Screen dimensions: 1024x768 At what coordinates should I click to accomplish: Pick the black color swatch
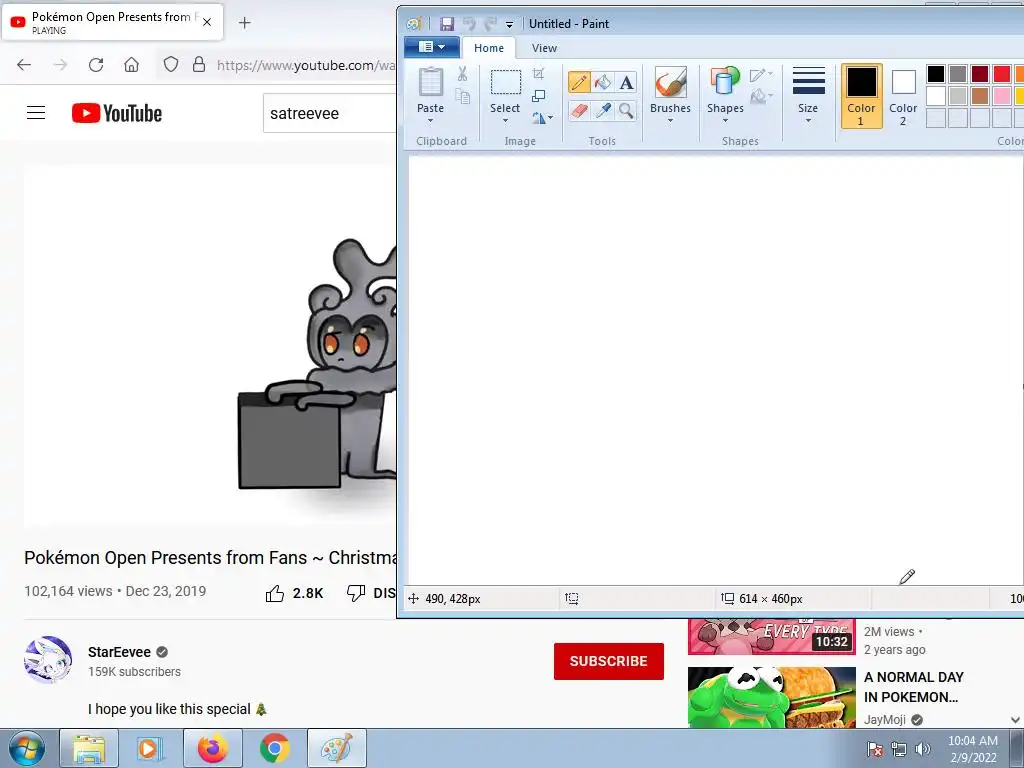[936, 74]
